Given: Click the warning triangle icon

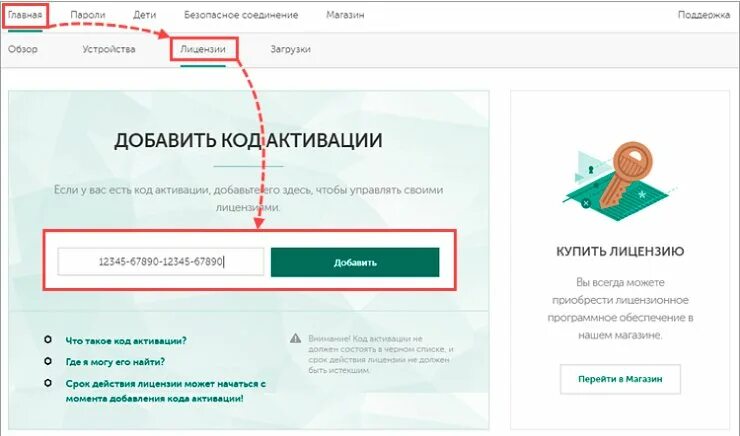Looking at the screenshot, I should (x=295, y=338).
